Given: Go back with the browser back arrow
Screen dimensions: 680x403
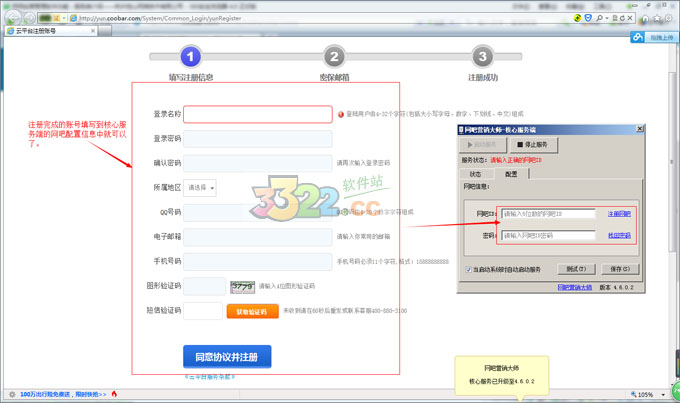Looking at the screenshot, I should pos(13,17).
